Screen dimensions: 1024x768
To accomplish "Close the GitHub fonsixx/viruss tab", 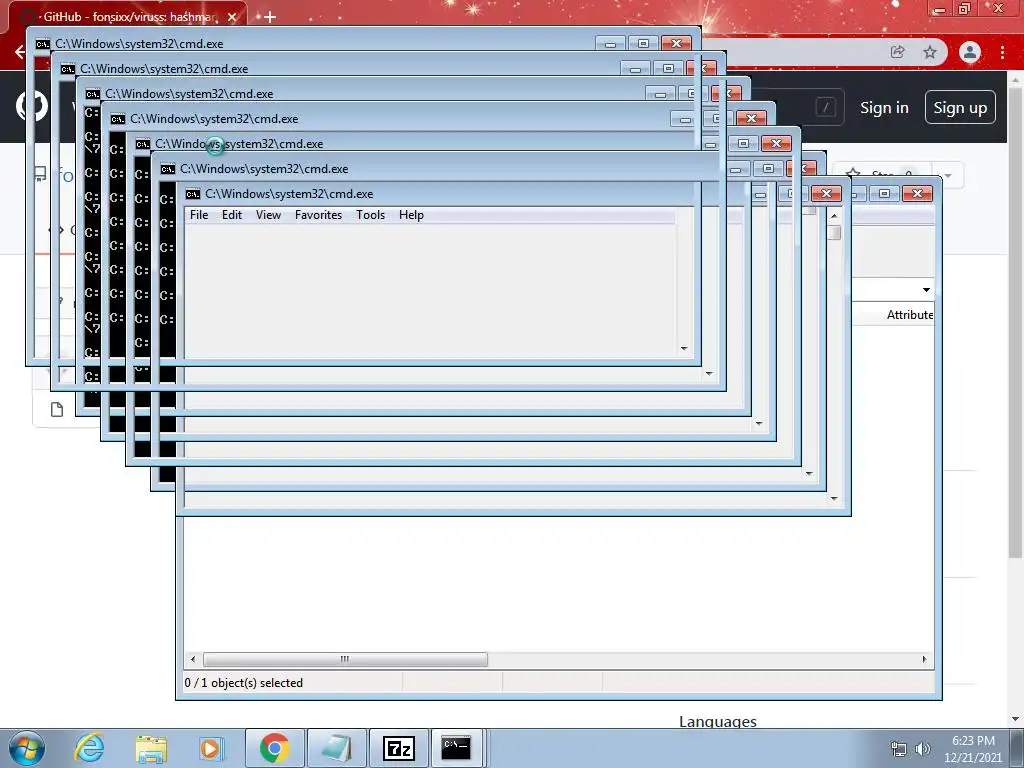I will 232,17.
